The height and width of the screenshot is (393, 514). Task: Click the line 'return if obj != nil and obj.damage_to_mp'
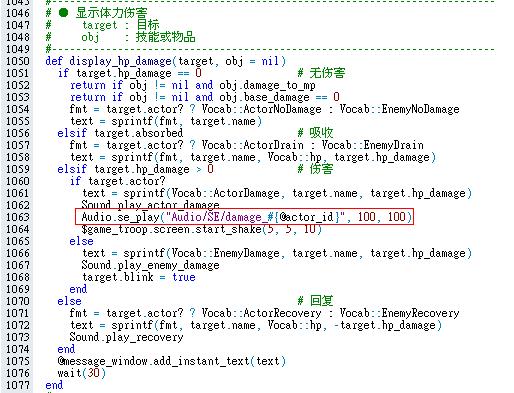click(x=193, y=85)
